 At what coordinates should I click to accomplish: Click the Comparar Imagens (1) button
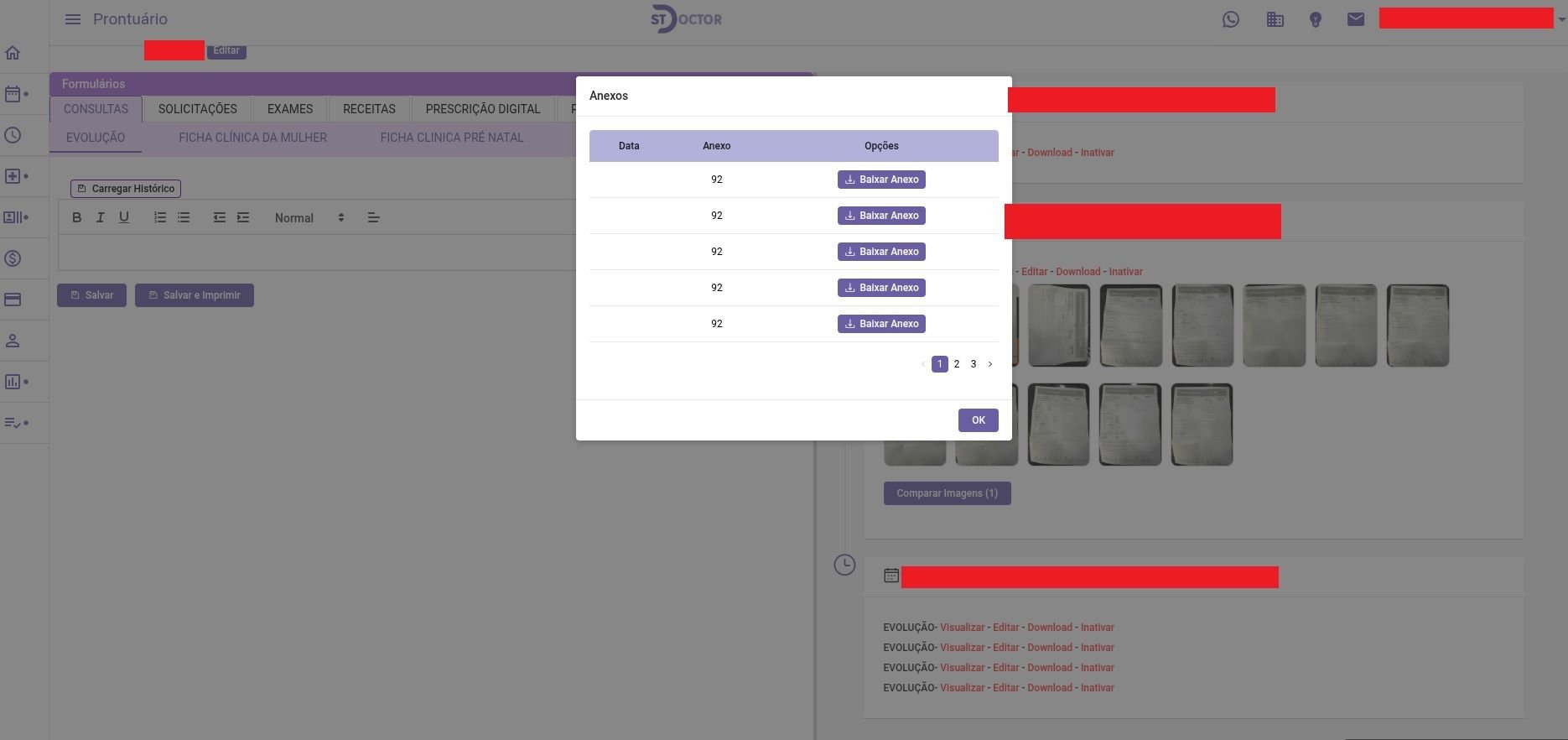(947, 493)
